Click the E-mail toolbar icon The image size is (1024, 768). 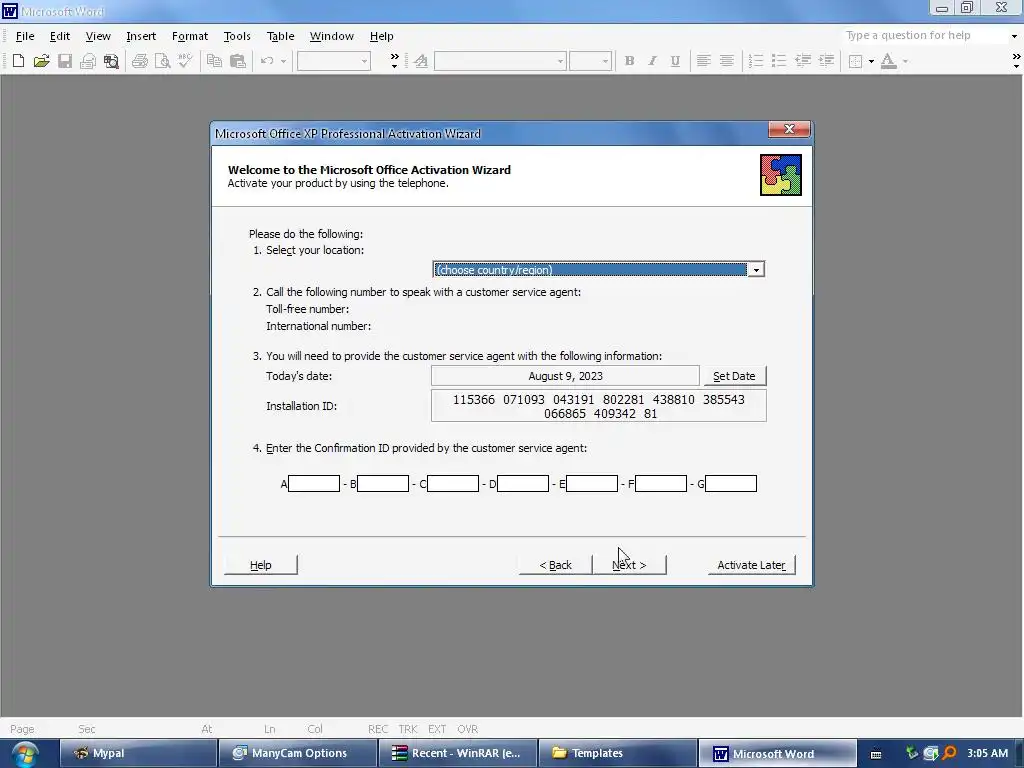click(x=88, y=61)
